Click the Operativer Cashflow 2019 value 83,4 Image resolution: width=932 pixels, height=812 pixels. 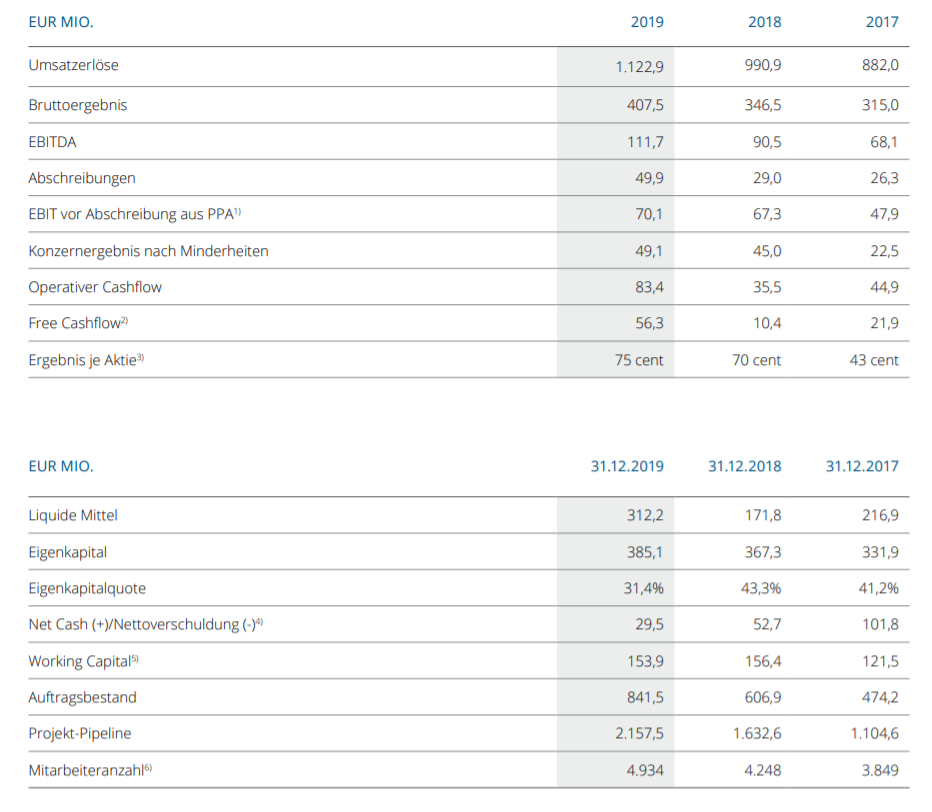tap(649, 287)
